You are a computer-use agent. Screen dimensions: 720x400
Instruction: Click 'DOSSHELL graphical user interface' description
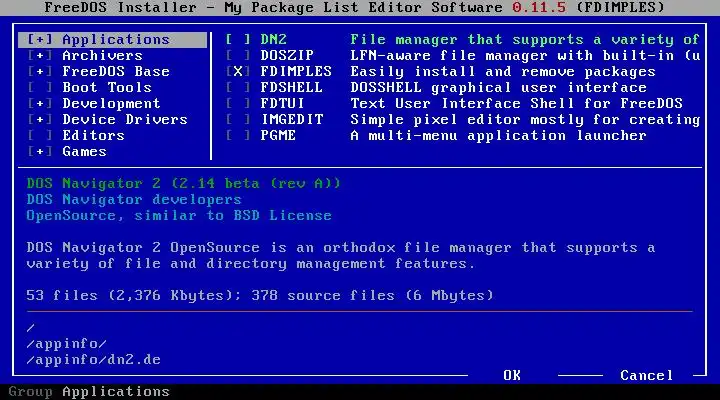click(x=499, y=88)
